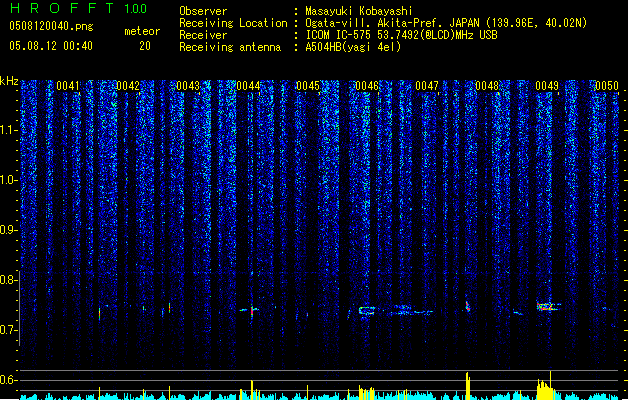Click the yellow power burst below 0049
This screenshot has height=400, width=629.
546,386
